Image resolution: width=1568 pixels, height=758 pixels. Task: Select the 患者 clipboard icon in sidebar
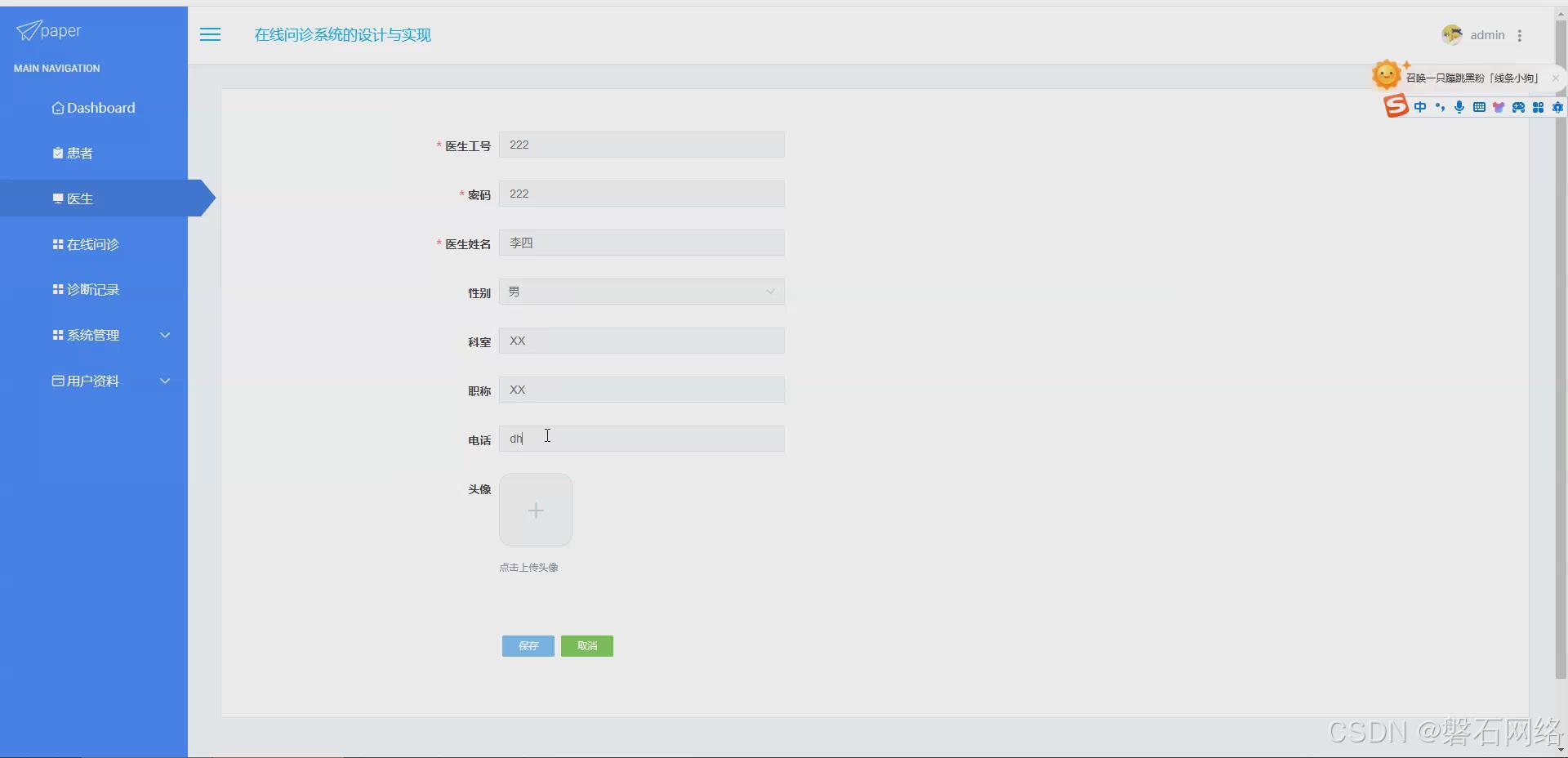[56, 152]
